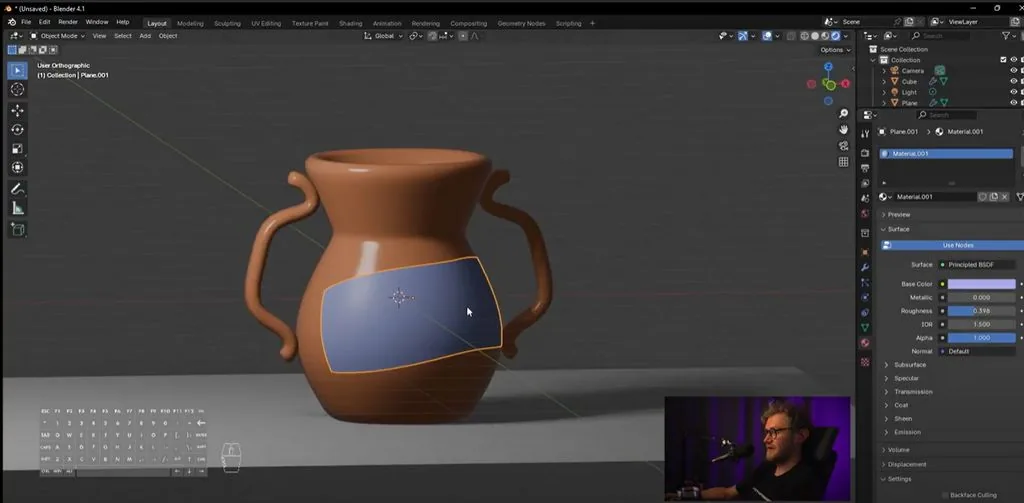Toggle the camera view icon
Viewport: 1024px width, 503px height.
tap(843, 145)
